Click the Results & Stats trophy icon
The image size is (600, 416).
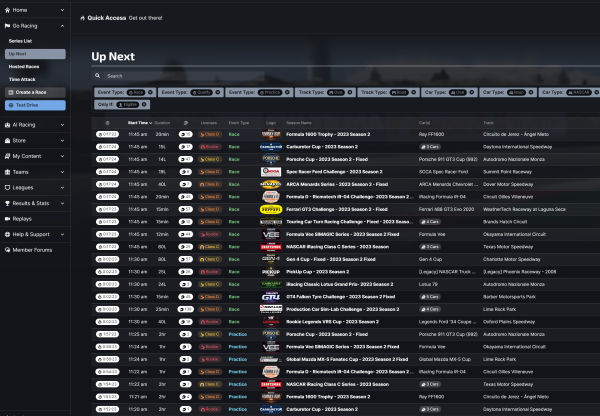click(x=7, y=203)
